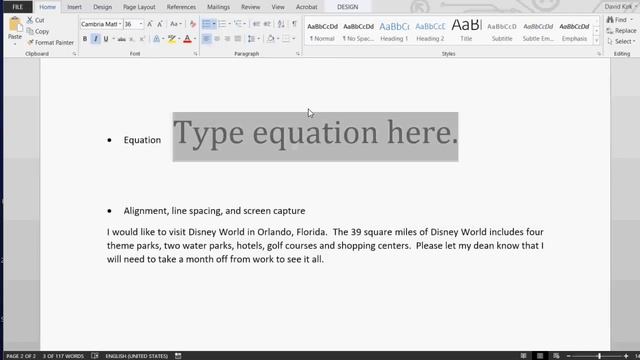Apply borders to the paragraph
Image resolution: width=640 pixels, height=360 pixels.
point(286,39)
